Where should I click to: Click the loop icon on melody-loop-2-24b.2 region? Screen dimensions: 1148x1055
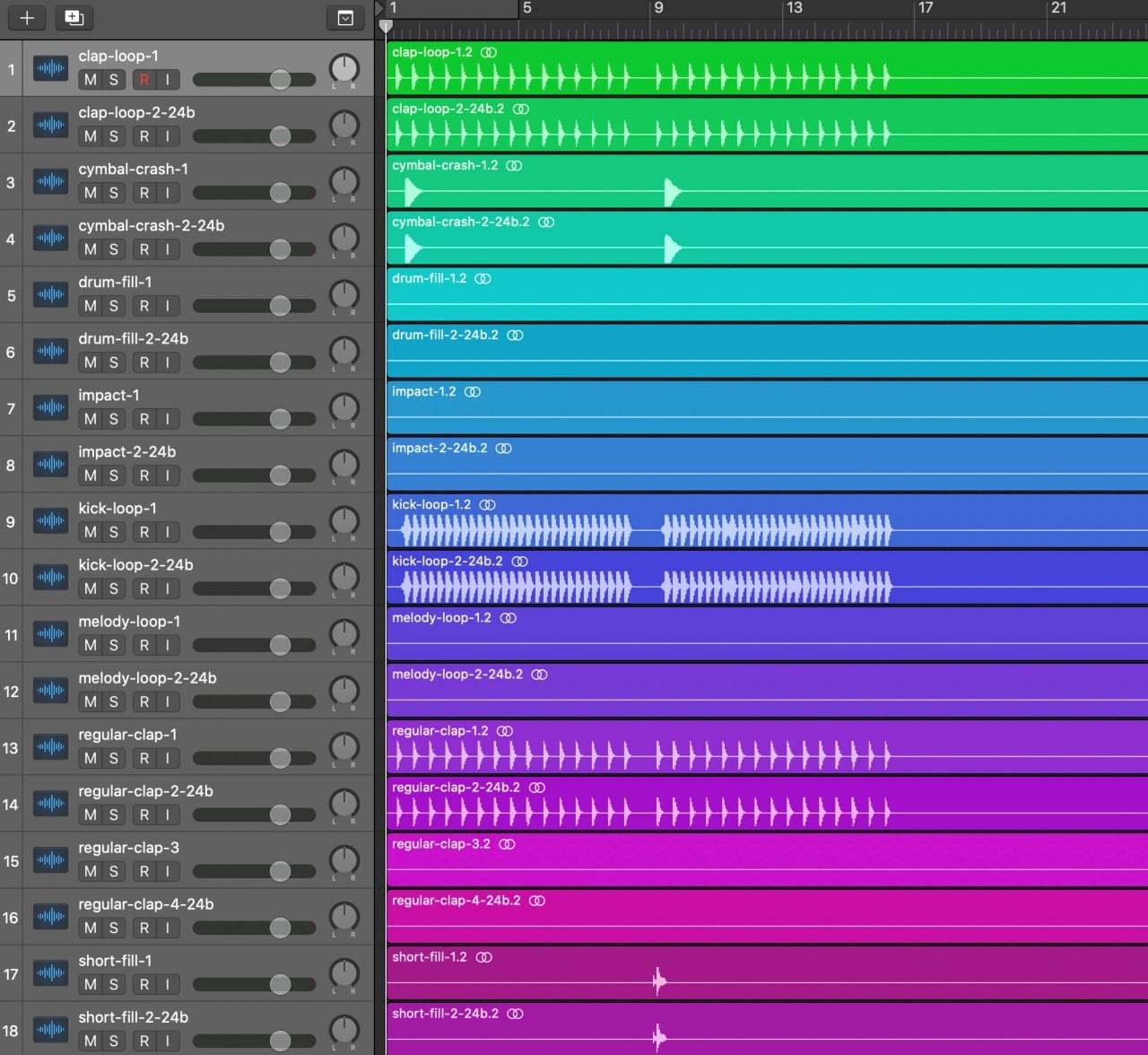[x=539, y=675]
